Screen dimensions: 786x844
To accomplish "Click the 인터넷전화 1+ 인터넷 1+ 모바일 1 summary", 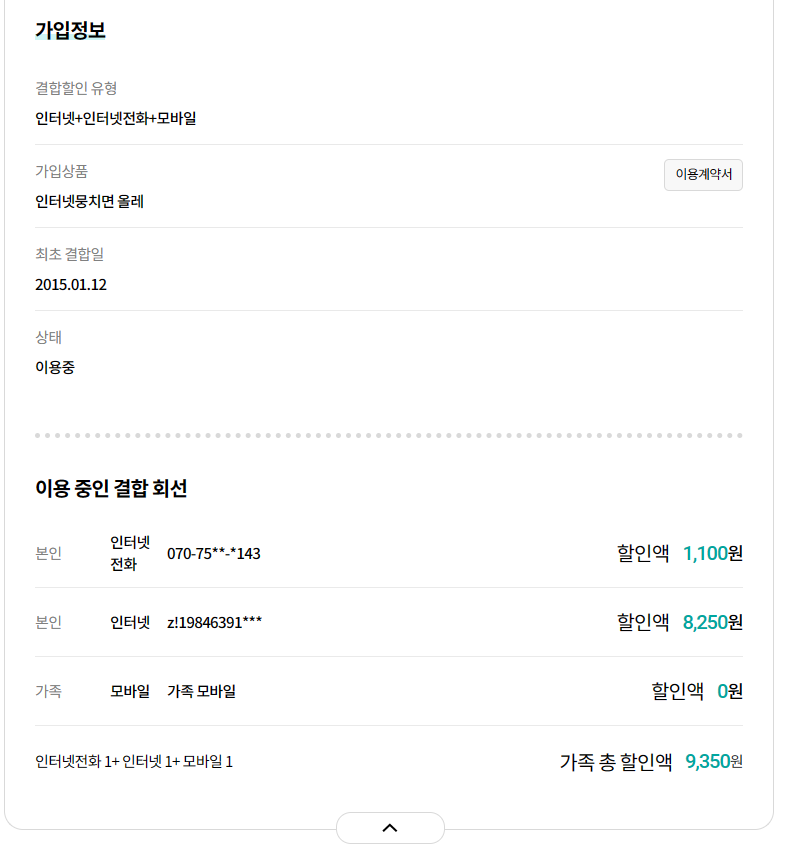I will (x=134, y=762).
